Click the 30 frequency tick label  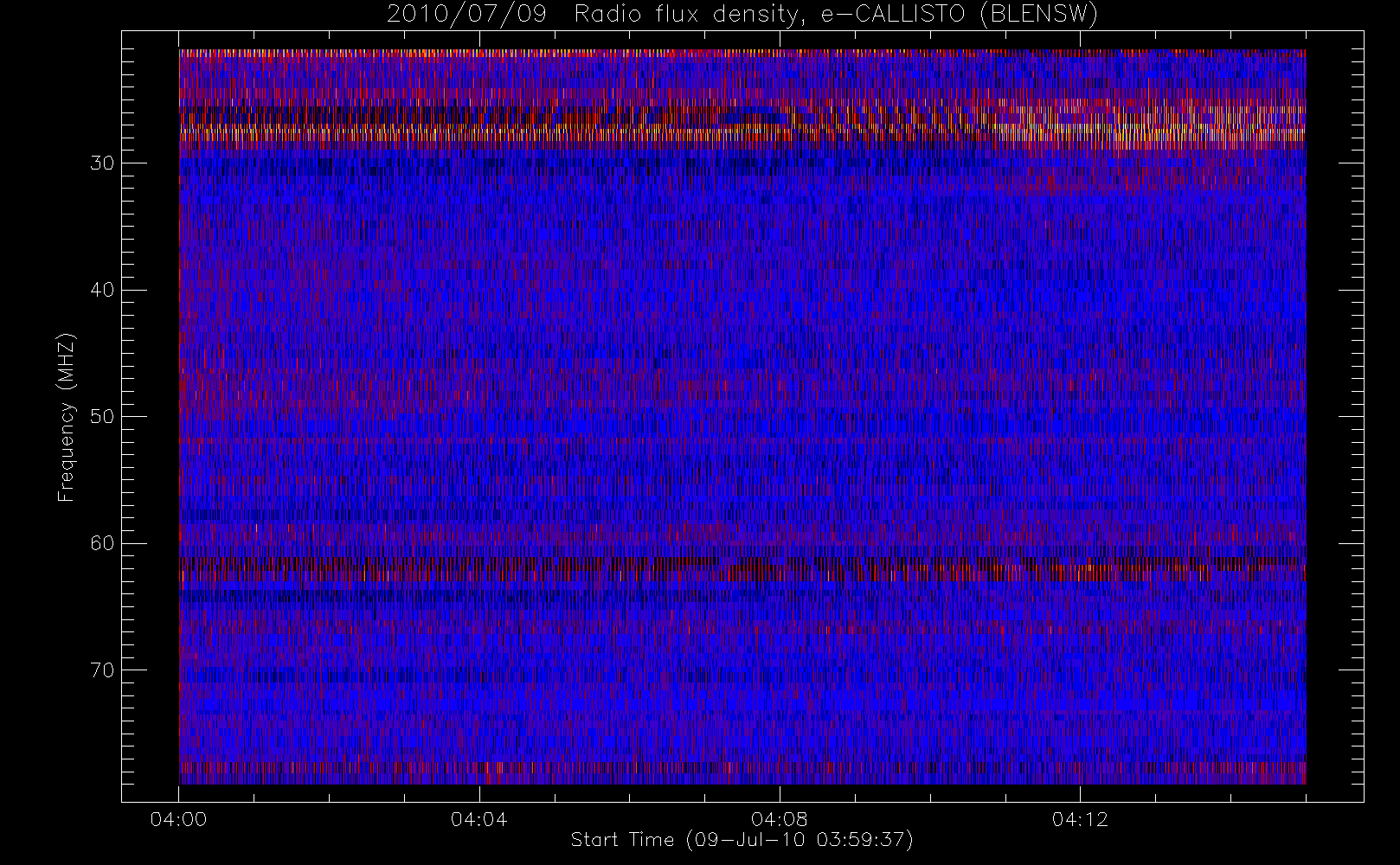click(102, 163)
